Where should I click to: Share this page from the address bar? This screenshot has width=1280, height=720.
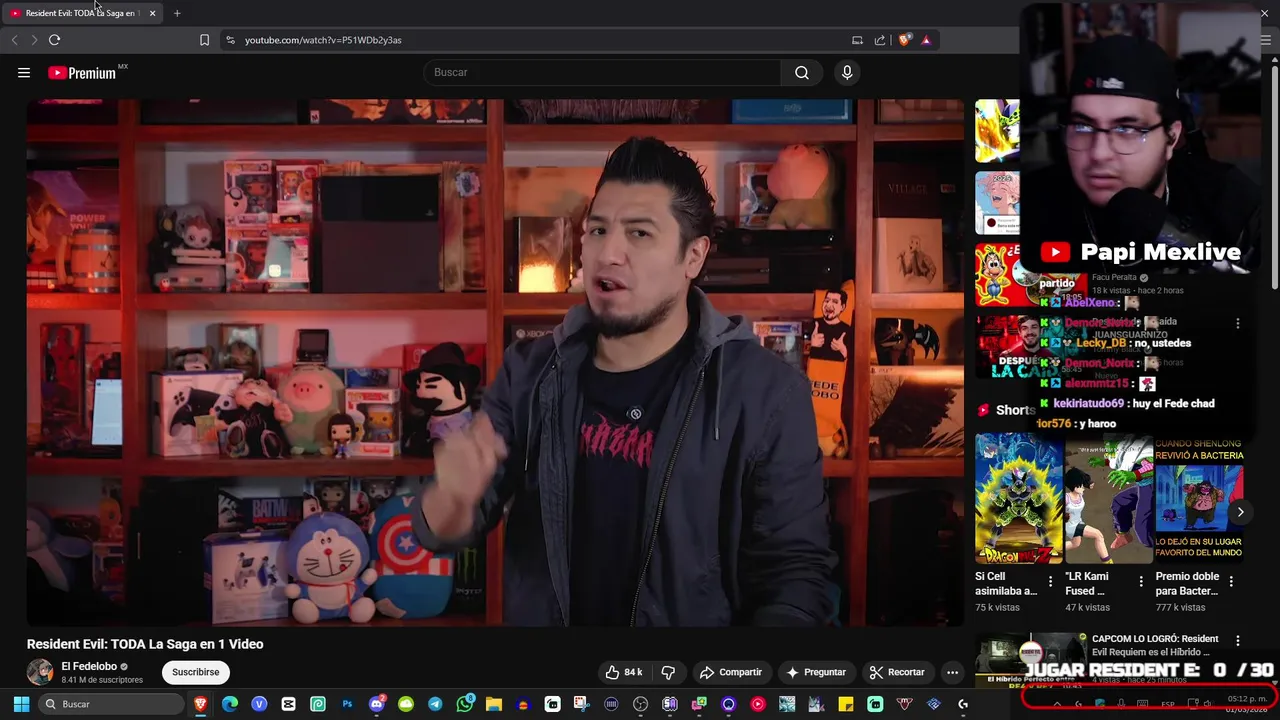(x=880, y=40)
